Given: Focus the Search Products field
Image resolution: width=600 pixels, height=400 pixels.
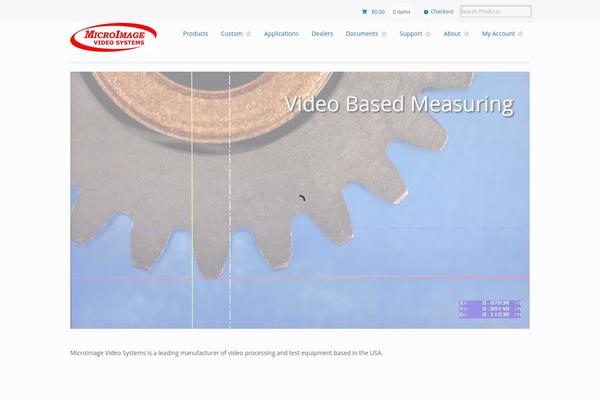Looking at the screenshot, I should [496, 11].
